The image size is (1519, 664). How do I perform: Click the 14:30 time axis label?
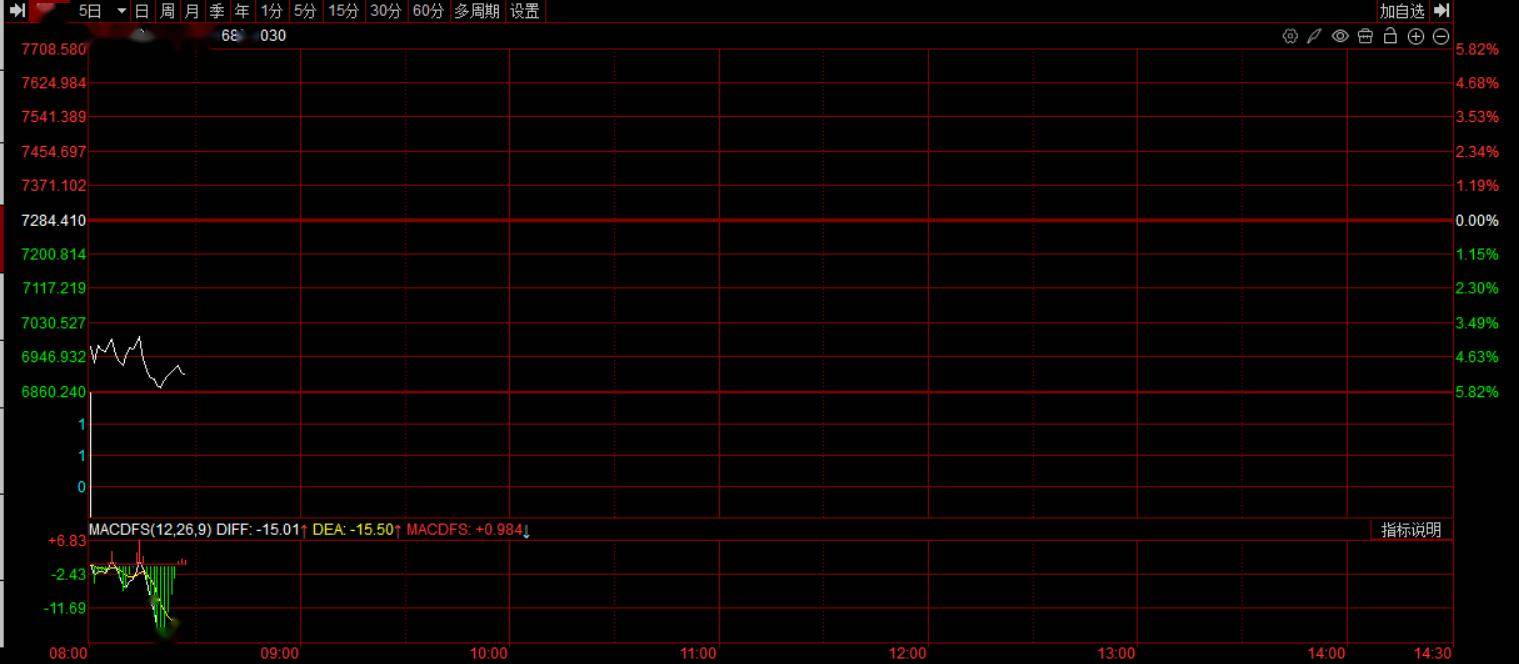click(x=1432, y=653)
